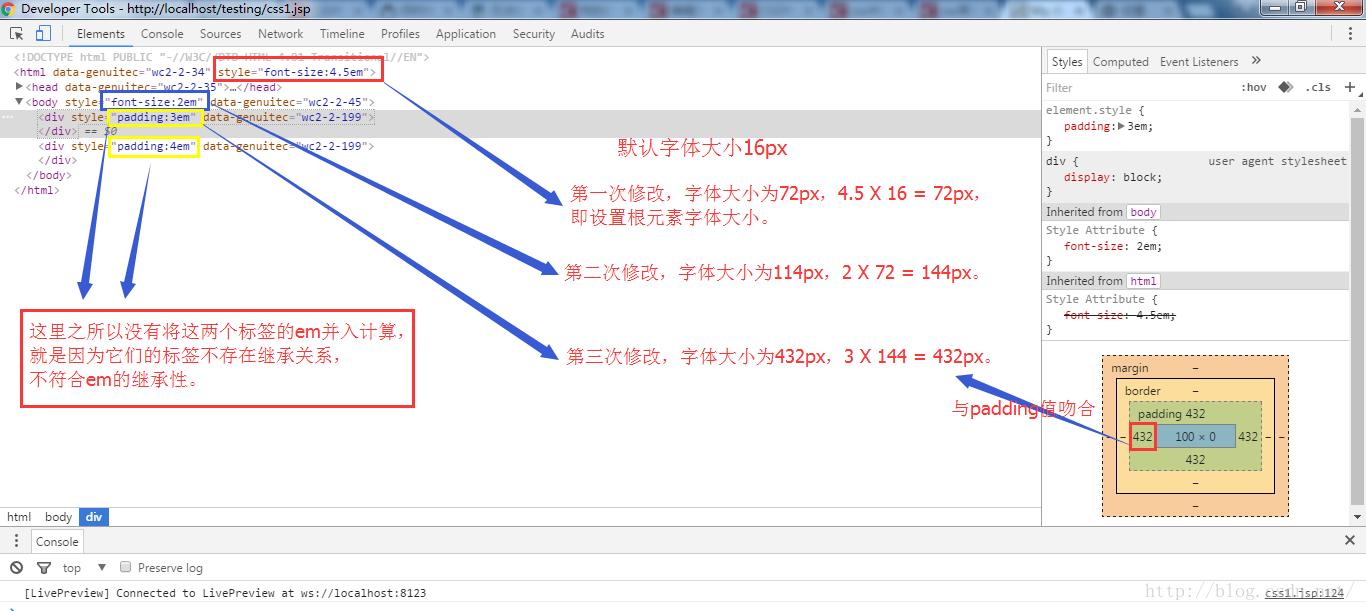The width and height of the screenshot is (1366, 611).
Task: Click the left padding 432 value in box model
Action: (x=1143, y=436)
